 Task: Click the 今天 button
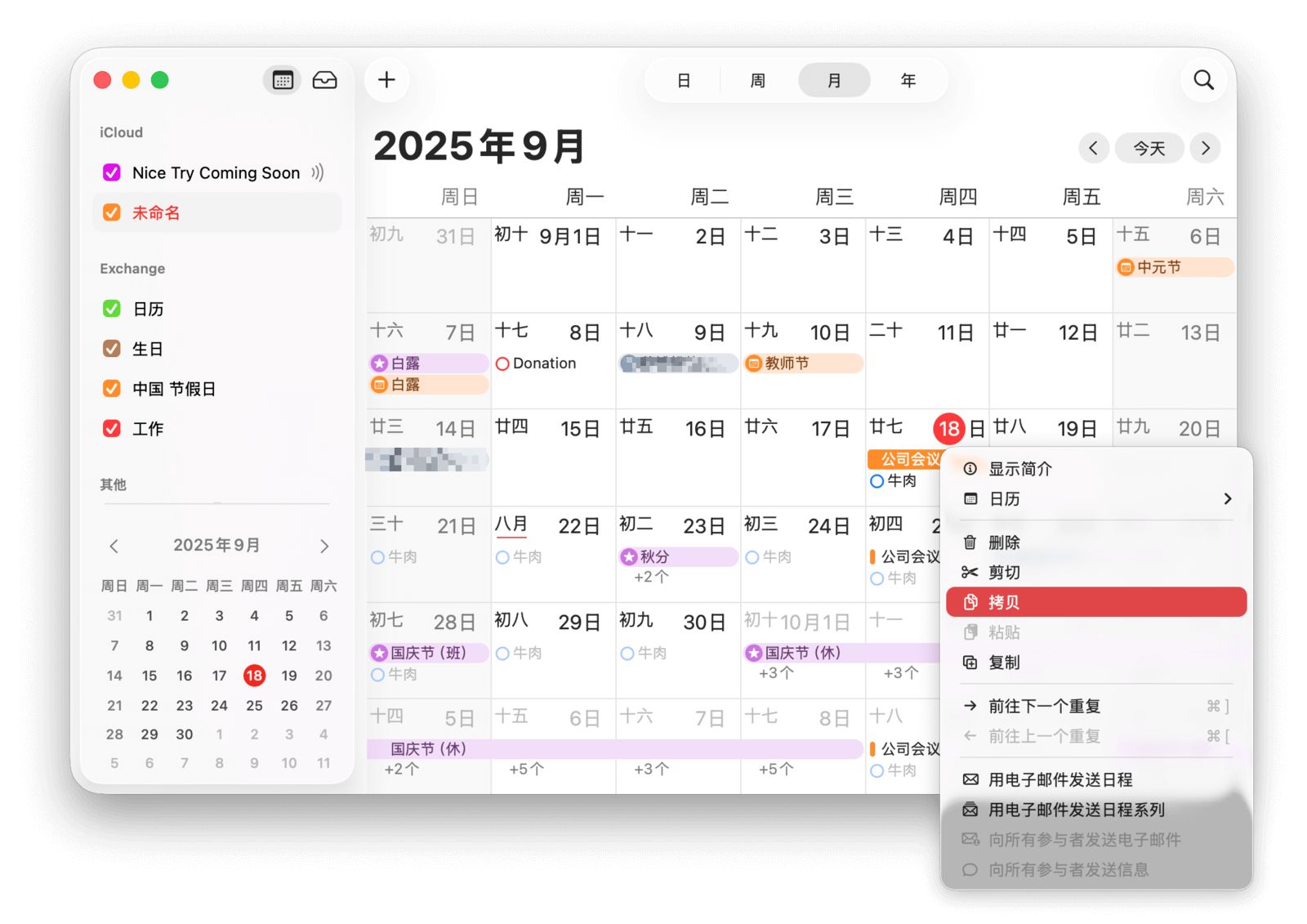[x=1149, y=149]
